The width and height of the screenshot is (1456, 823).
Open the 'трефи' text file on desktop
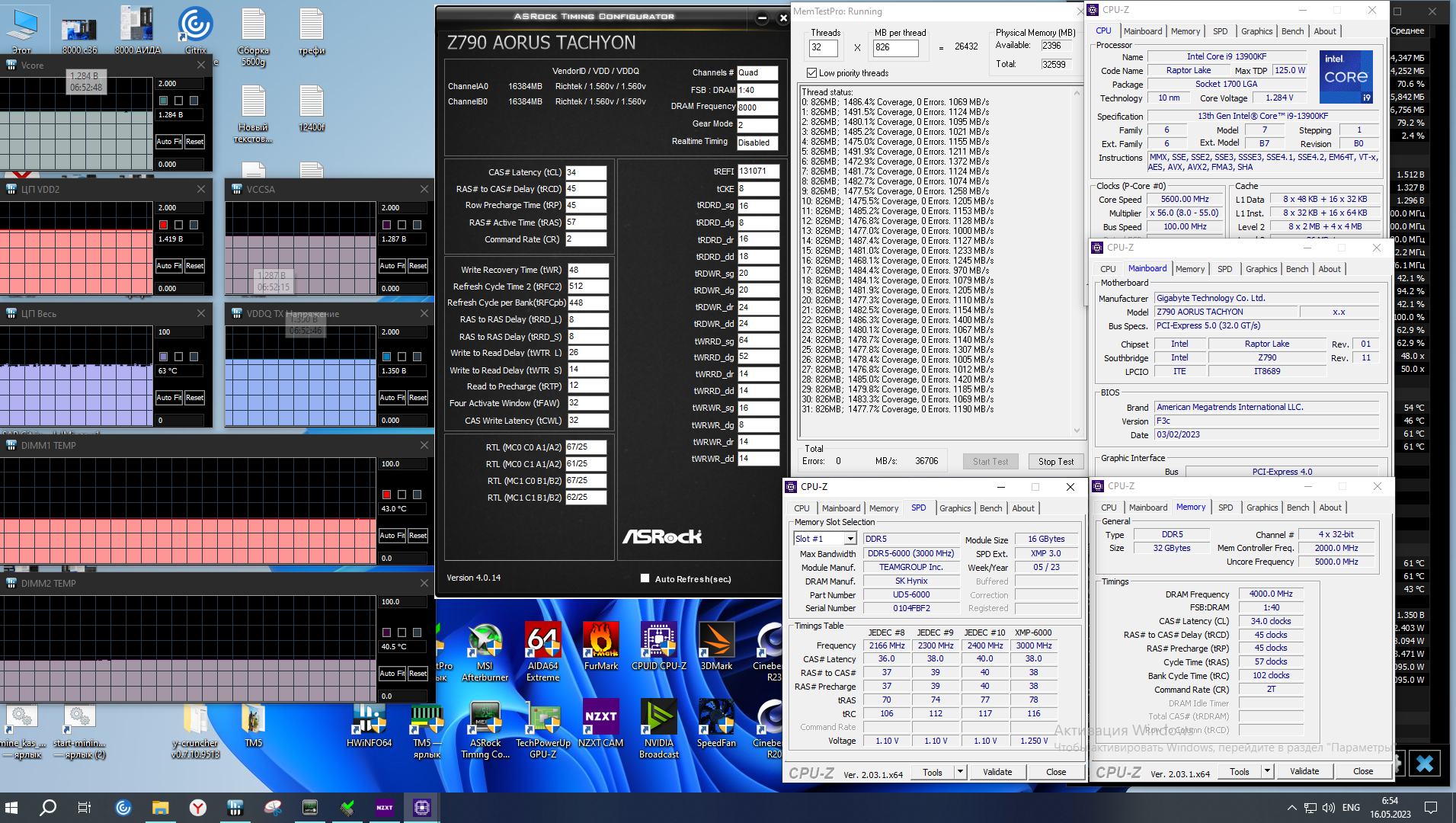[x=312, y=30]
